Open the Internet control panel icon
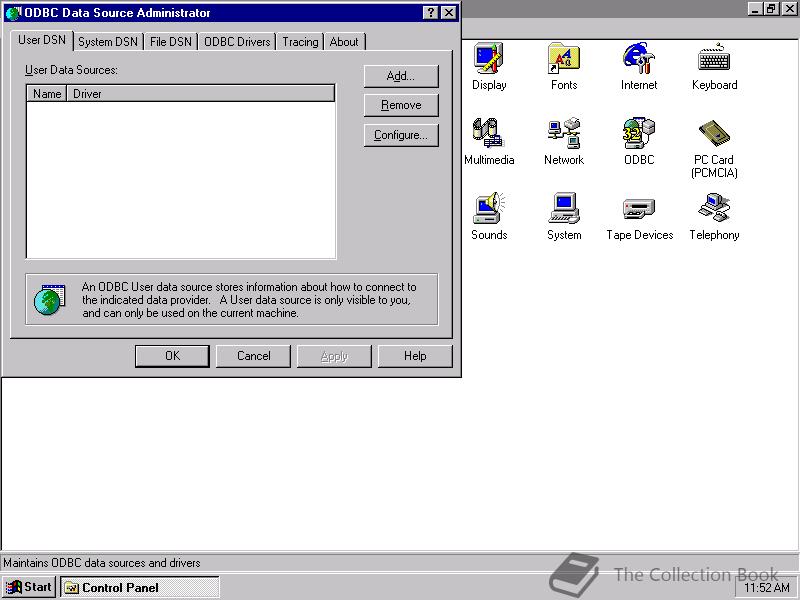 click(x=639, y=66)
